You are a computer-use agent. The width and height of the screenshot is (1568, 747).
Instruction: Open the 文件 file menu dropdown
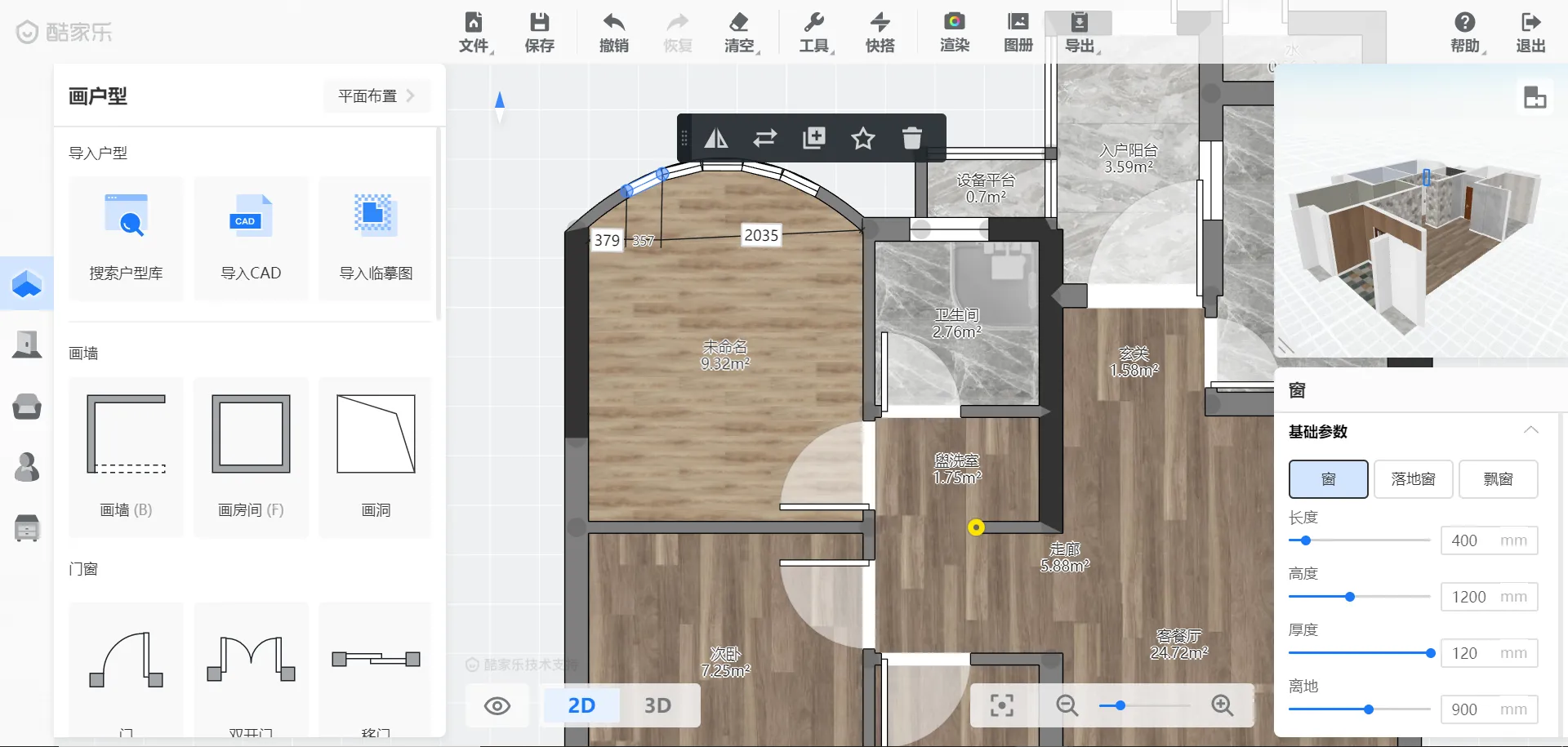474,32
